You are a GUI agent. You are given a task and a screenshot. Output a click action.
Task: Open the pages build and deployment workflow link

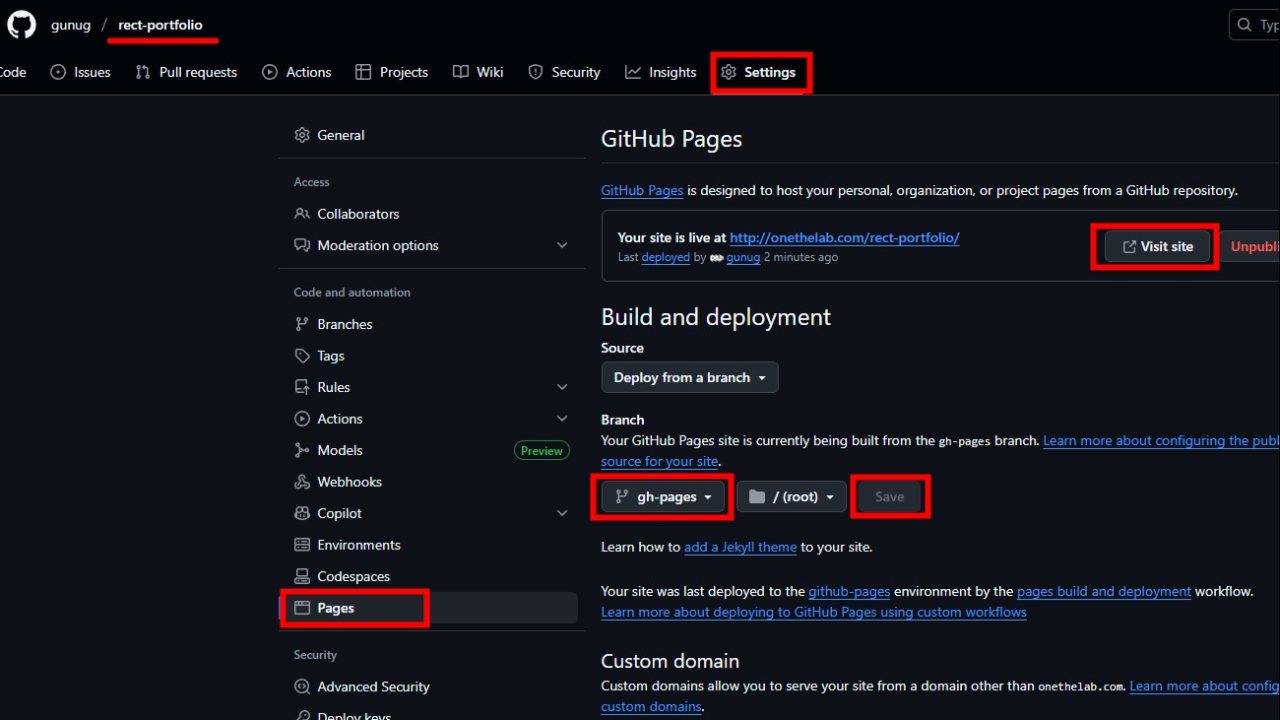(x=1104, y=591)
